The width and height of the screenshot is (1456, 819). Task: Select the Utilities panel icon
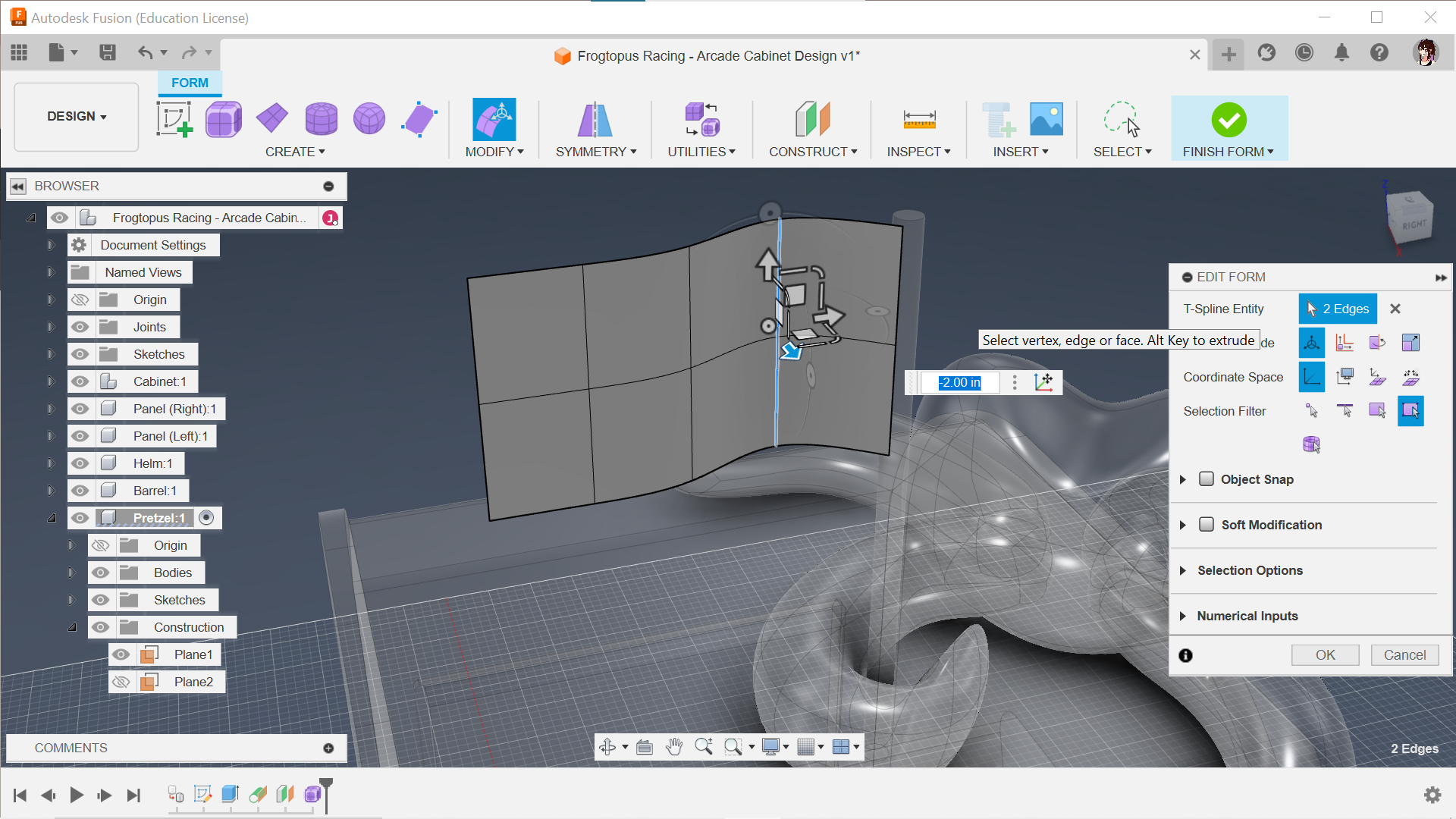pos(700,120)
